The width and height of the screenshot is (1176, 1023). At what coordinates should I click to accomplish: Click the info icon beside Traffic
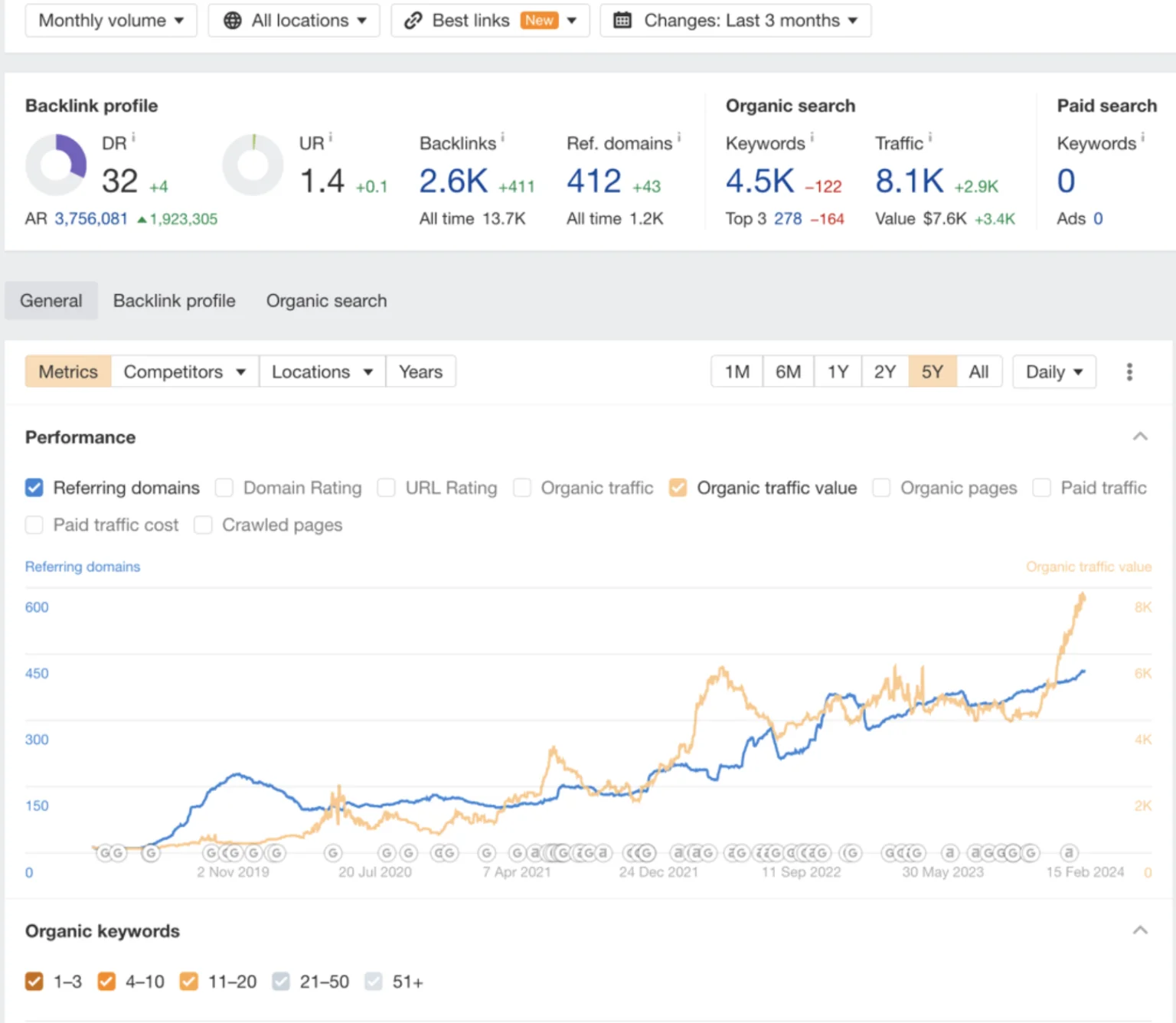click(930, 138)
